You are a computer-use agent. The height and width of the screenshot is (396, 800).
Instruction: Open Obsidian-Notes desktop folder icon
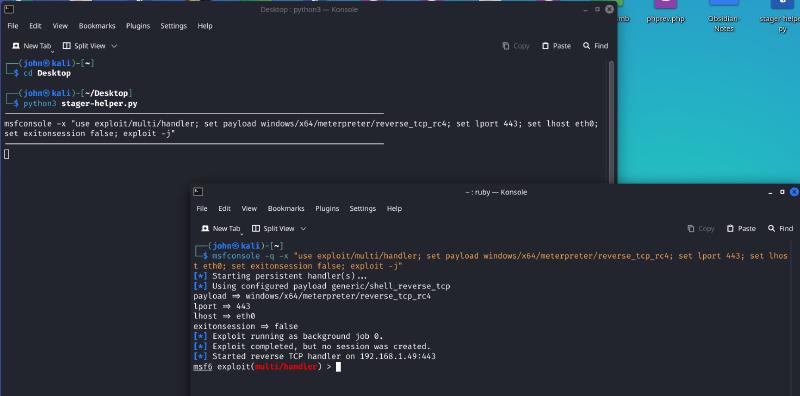(x=723, y=15)
